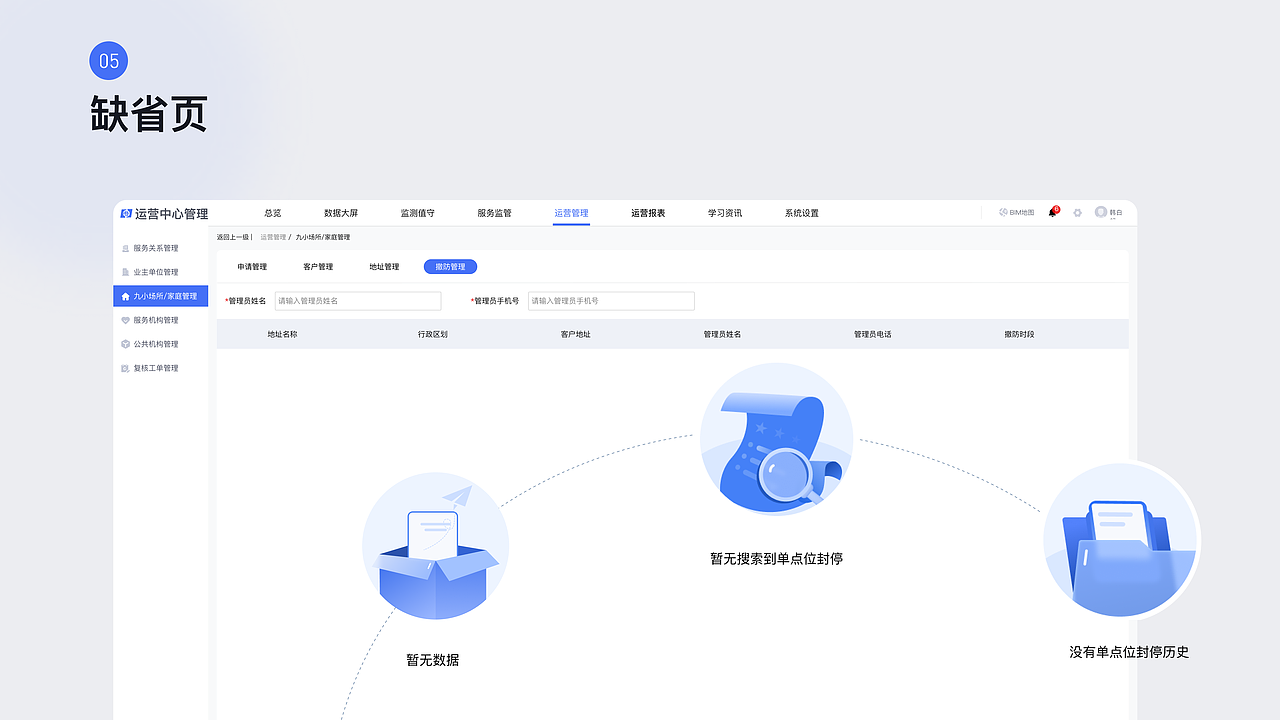This screenshot has height=720, width=1280.
Task: Click the search scroll illustration with magnifier
Action: pos(777,439)
